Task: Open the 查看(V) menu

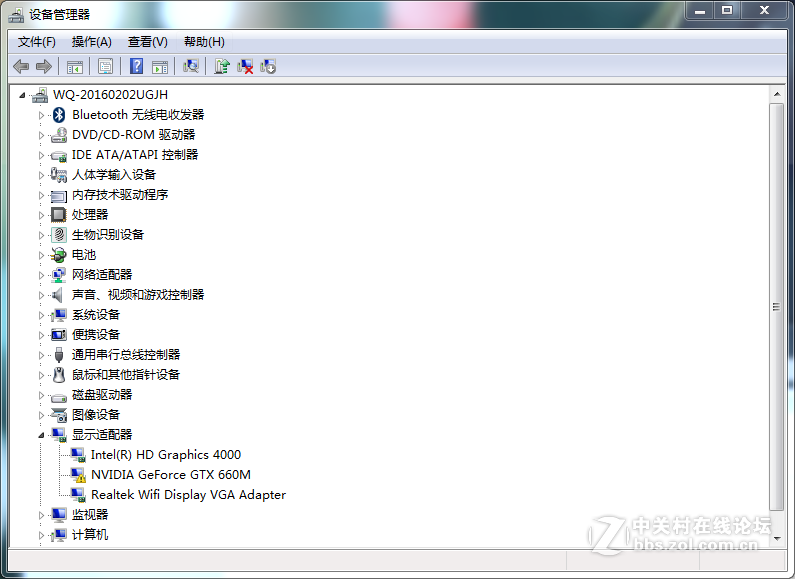Action: pyautogui.click(x=148, y=42)
